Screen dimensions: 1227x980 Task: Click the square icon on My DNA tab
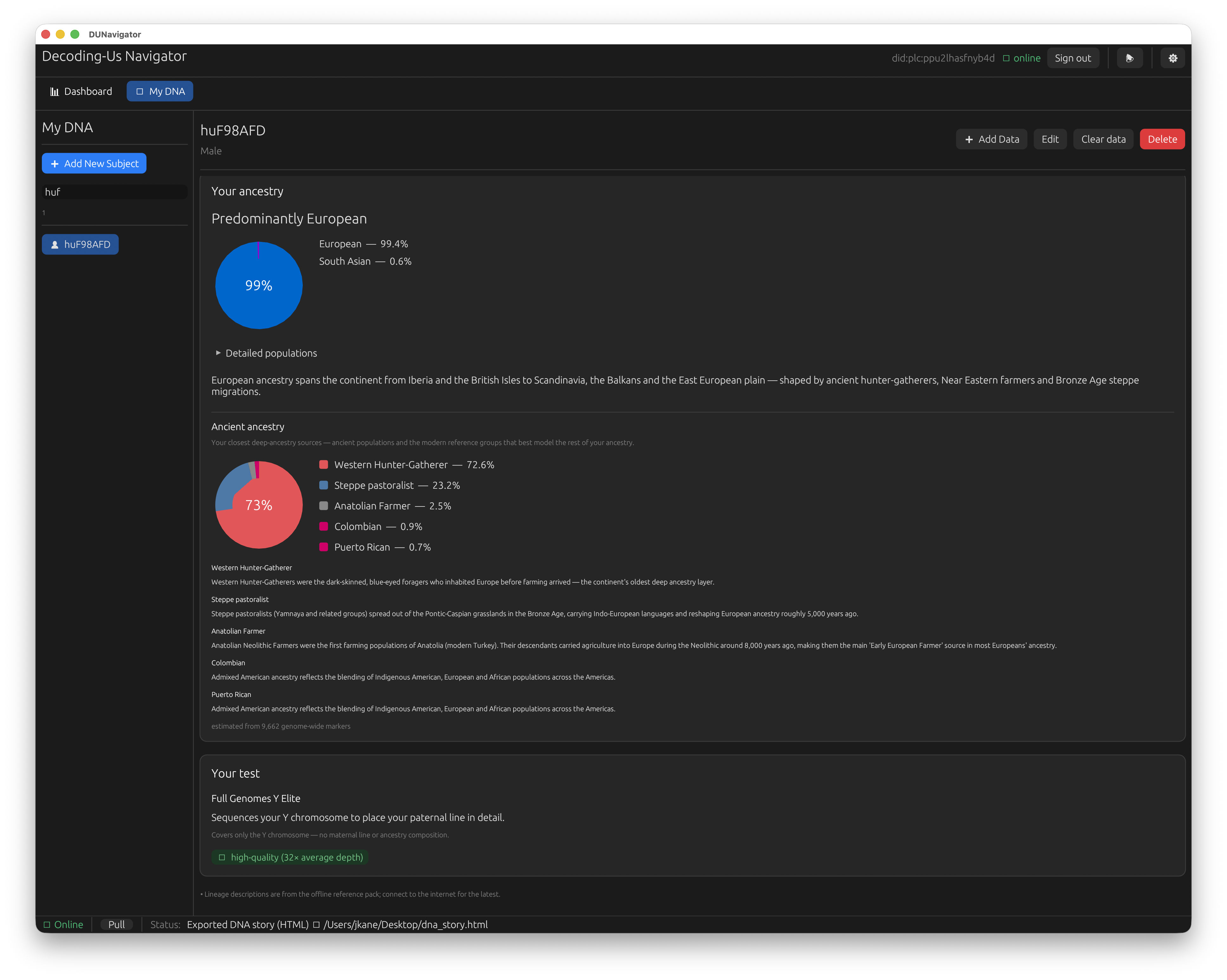(x=140, y=92)
